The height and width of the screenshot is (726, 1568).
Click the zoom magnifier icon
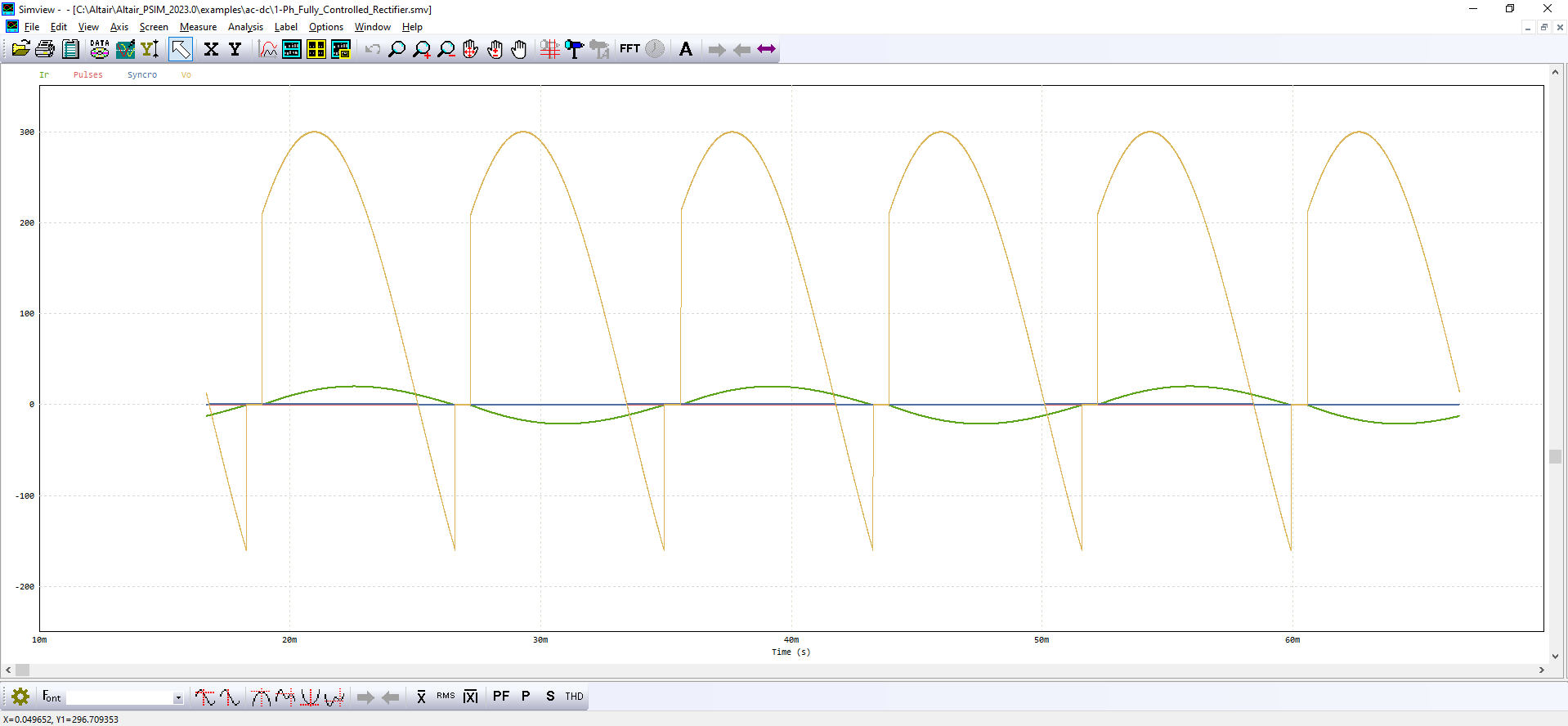tap(396, 49)
